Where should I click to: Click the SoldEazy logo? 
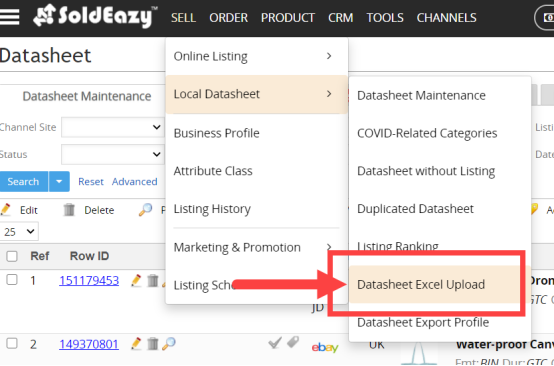pos(95,16)
